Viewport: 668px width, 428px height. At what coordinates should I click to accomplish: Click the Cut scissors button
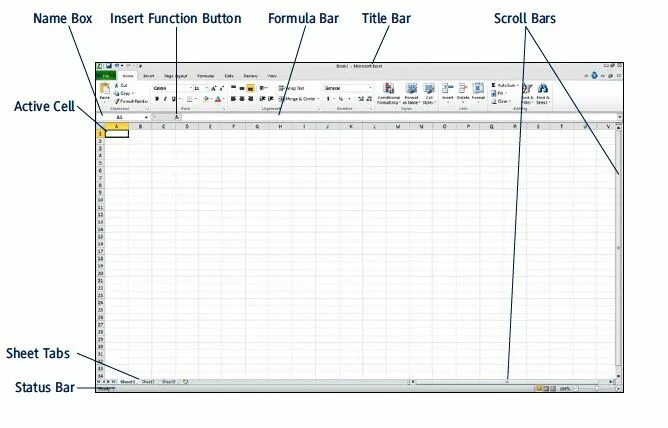click(x=121, y=86)
